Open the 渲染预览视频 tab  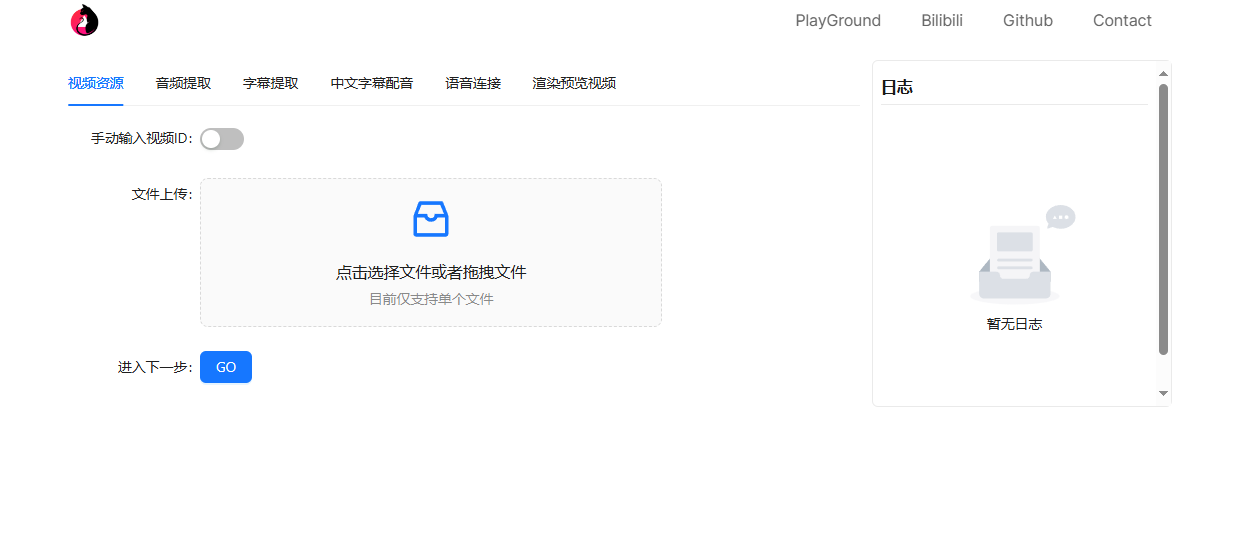point(574,83)
